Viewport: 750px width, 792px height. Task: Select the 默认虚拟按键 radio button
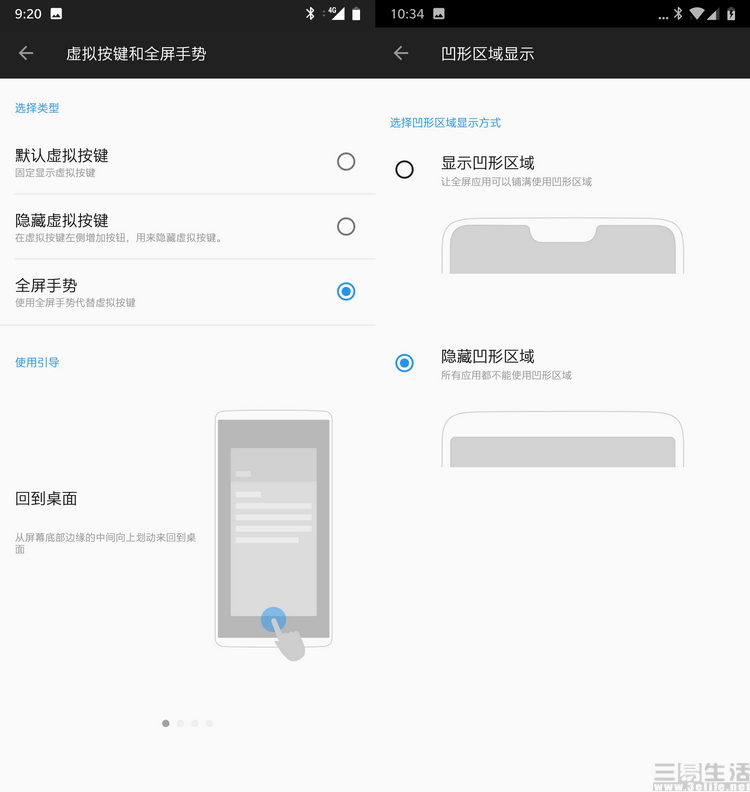(346, 161)
